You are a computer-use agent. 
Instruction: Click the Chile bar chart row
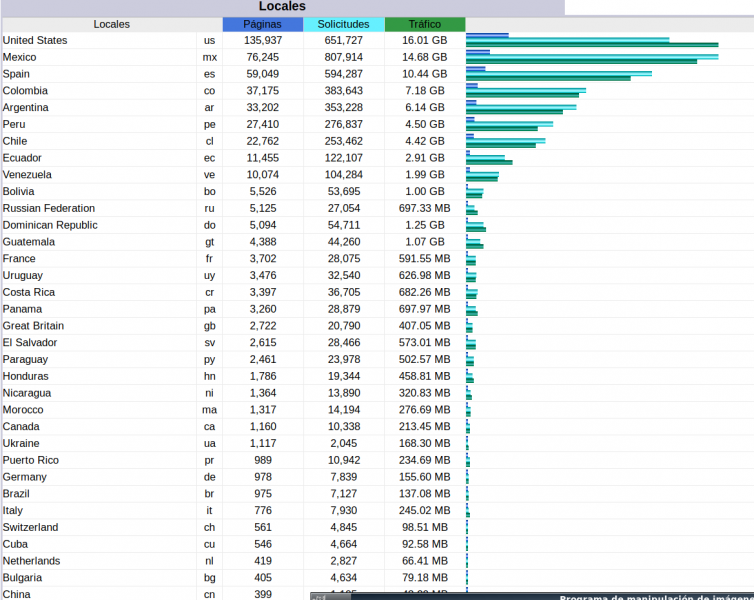(505, 142)
